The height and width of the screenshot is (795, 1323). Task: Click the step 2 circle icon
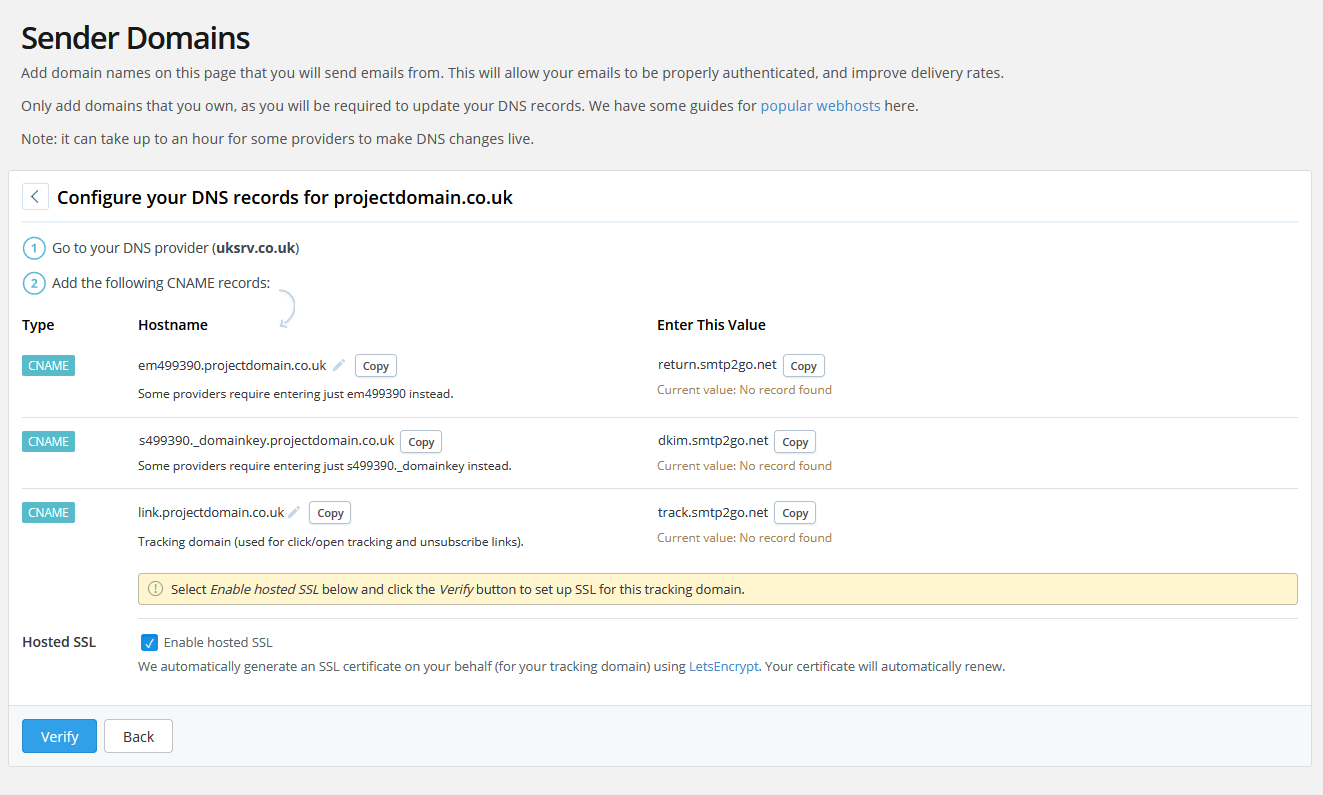coord(33,283)
